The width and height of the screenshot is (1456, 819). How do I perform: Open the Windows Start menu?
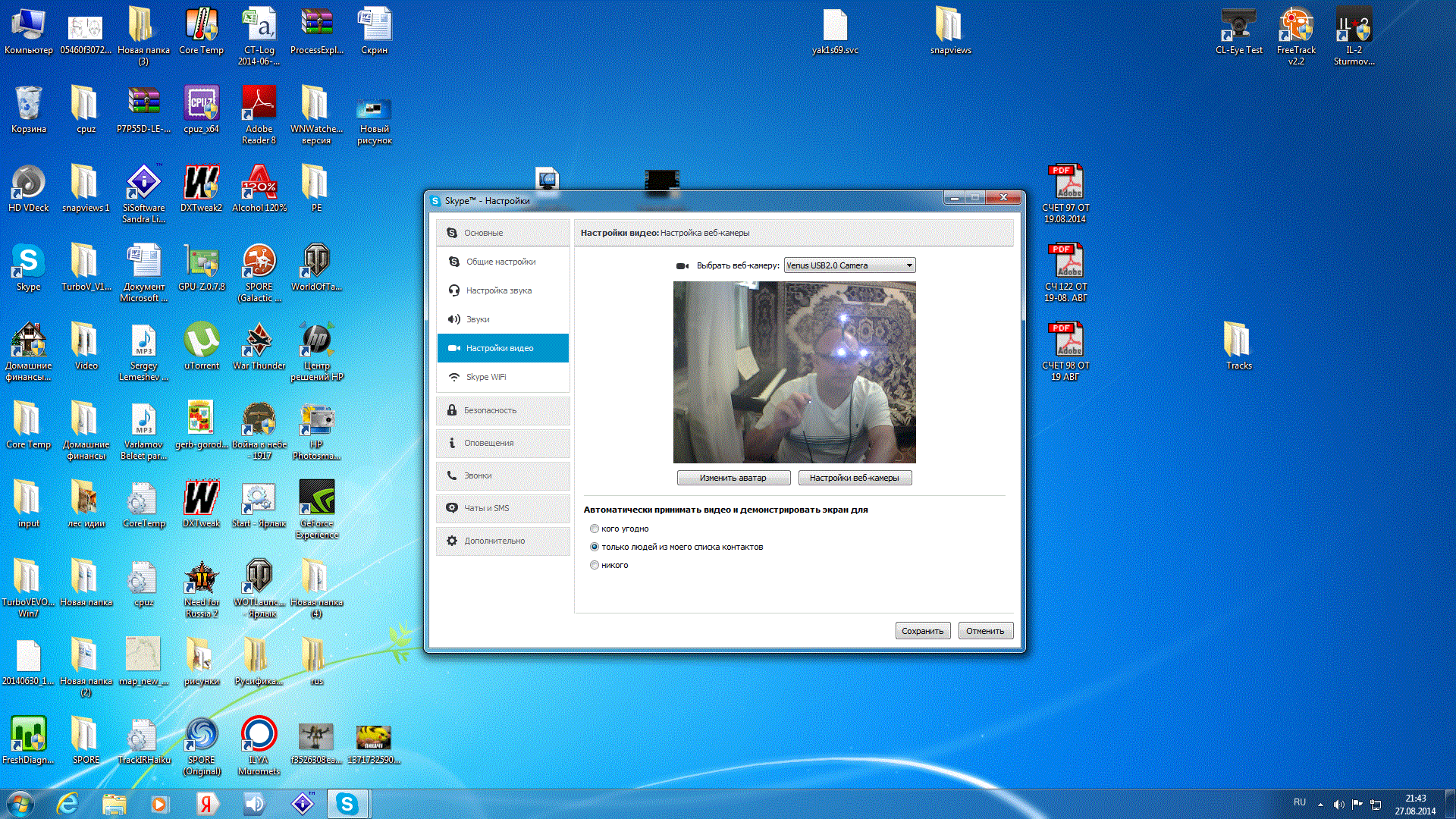(20, 804)
